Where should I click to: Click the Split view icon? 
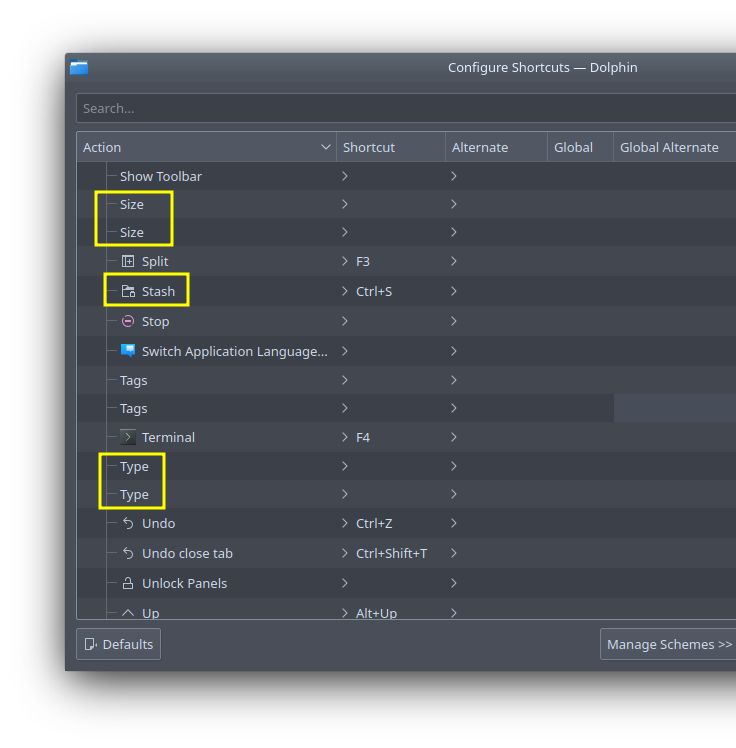click(128, 261)
